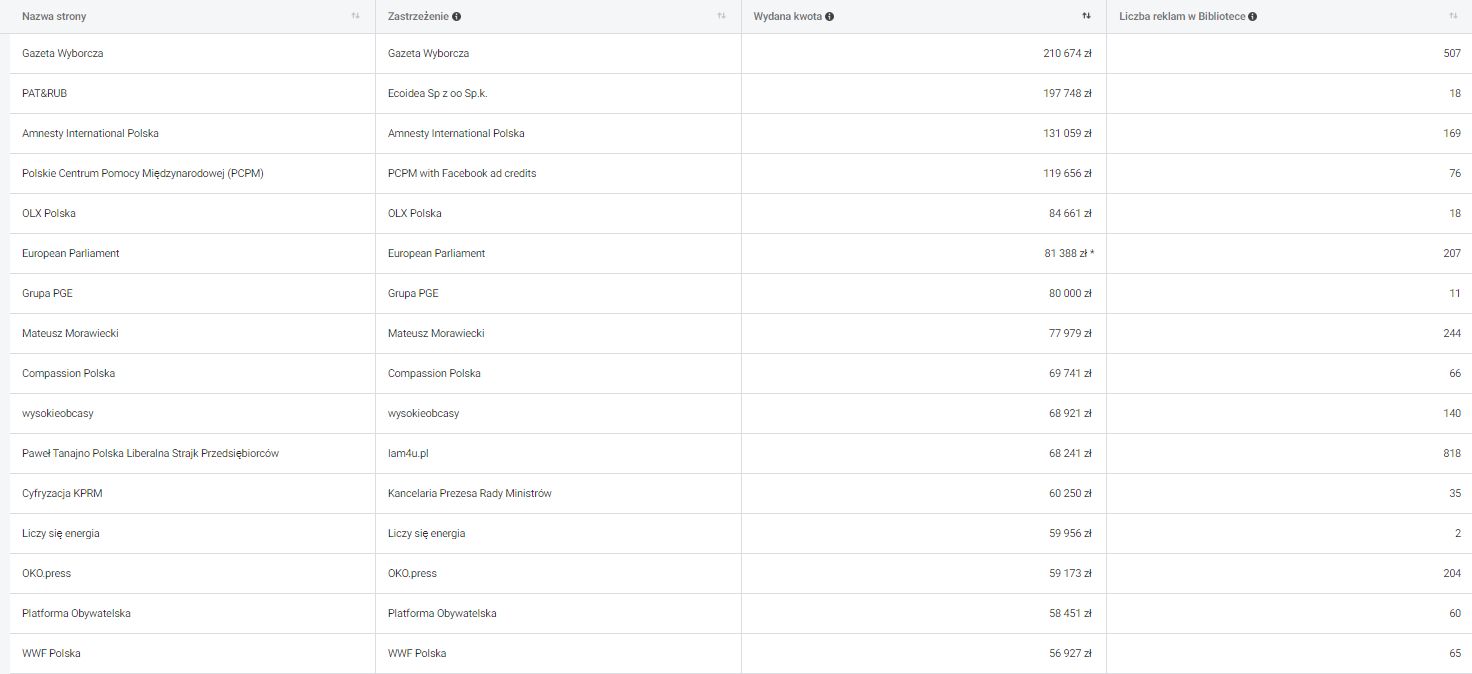Click Polskie Centrum Pomocy Międzynarodowej (PCPM) row name
The height and width of the screenshot is (674, 1472).
143,173
